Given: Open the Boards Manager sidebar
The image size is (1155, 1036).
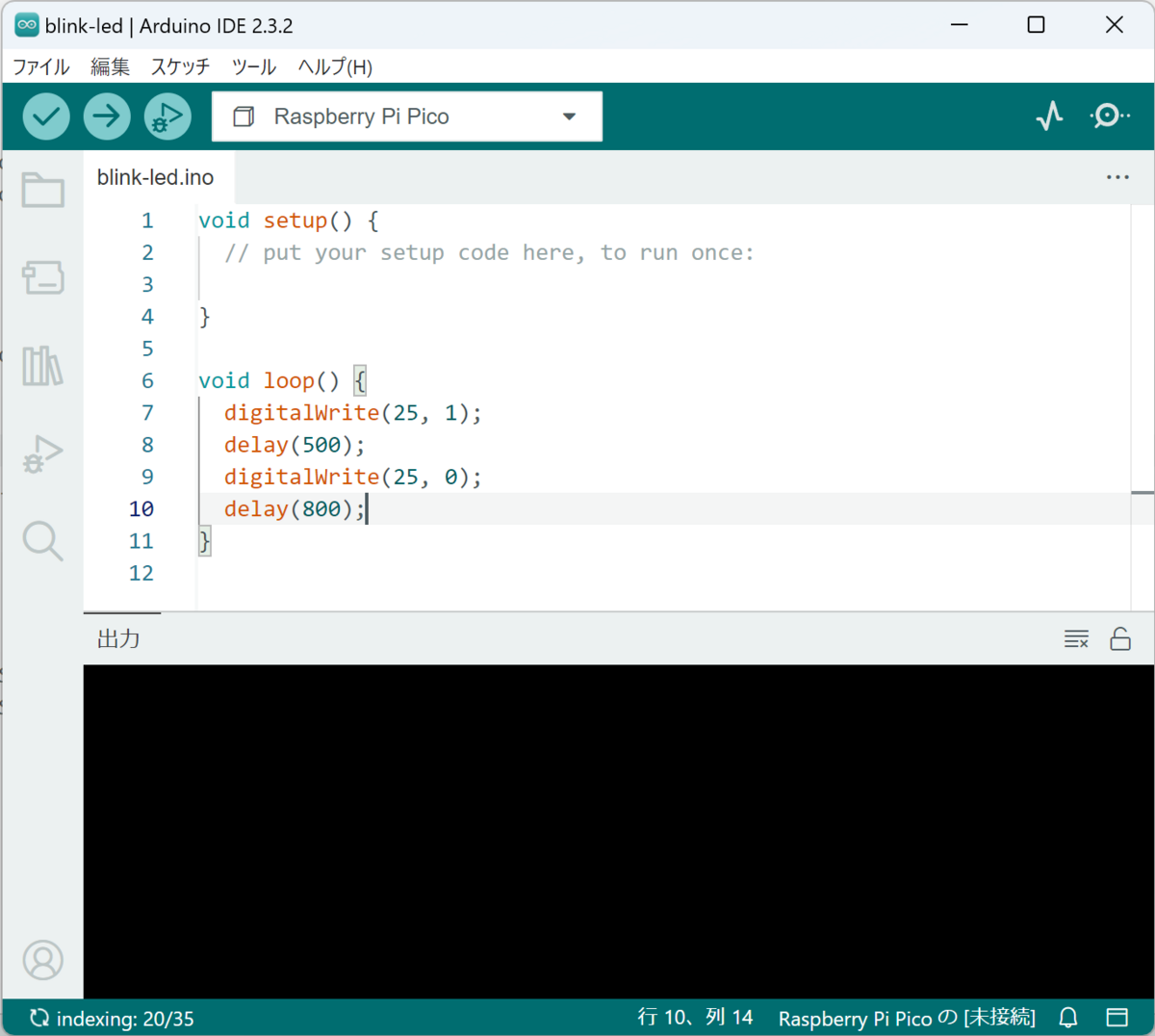Looking at the screenshot, I should [x=43, y=278].
